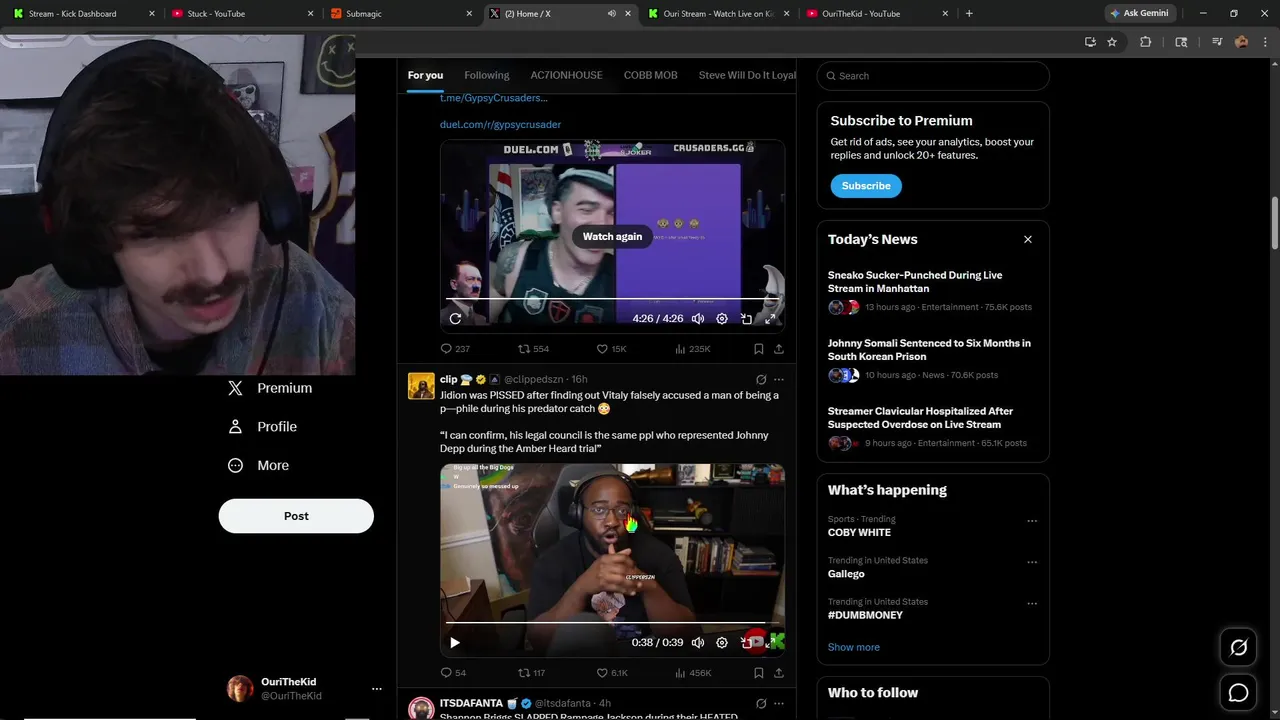Open Grok icon on ITSDAFANTA post
Screen dimensions: 1280x720
click(x=761, y=704)
